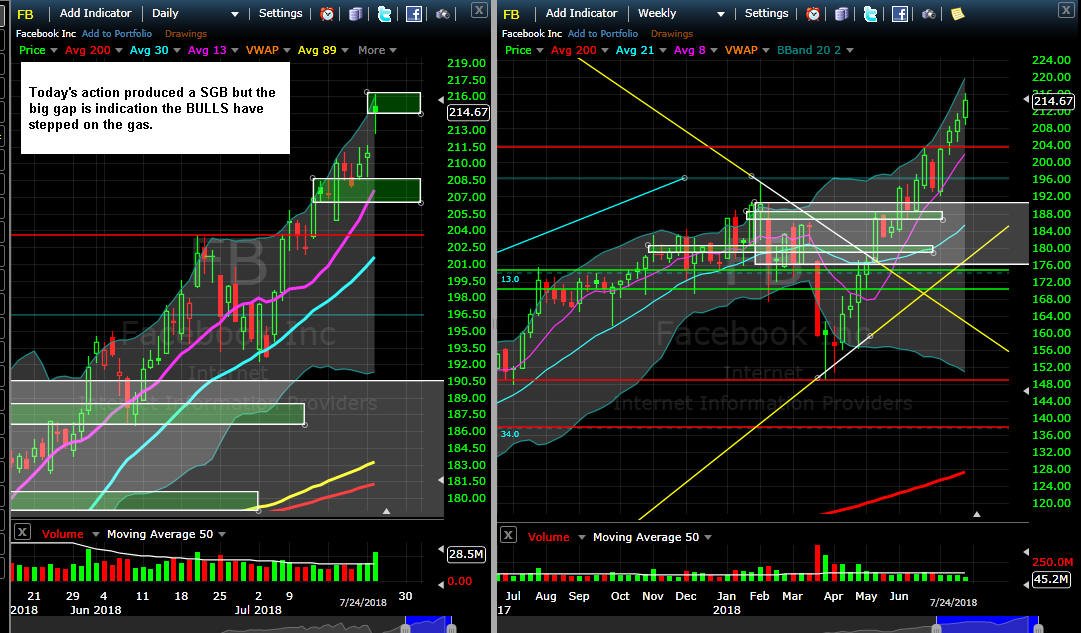The height and width of the screenshot is (633, 1081).
Task: Click the 7/24/2018 date on Weekly chart
Action: coord(953,602)
